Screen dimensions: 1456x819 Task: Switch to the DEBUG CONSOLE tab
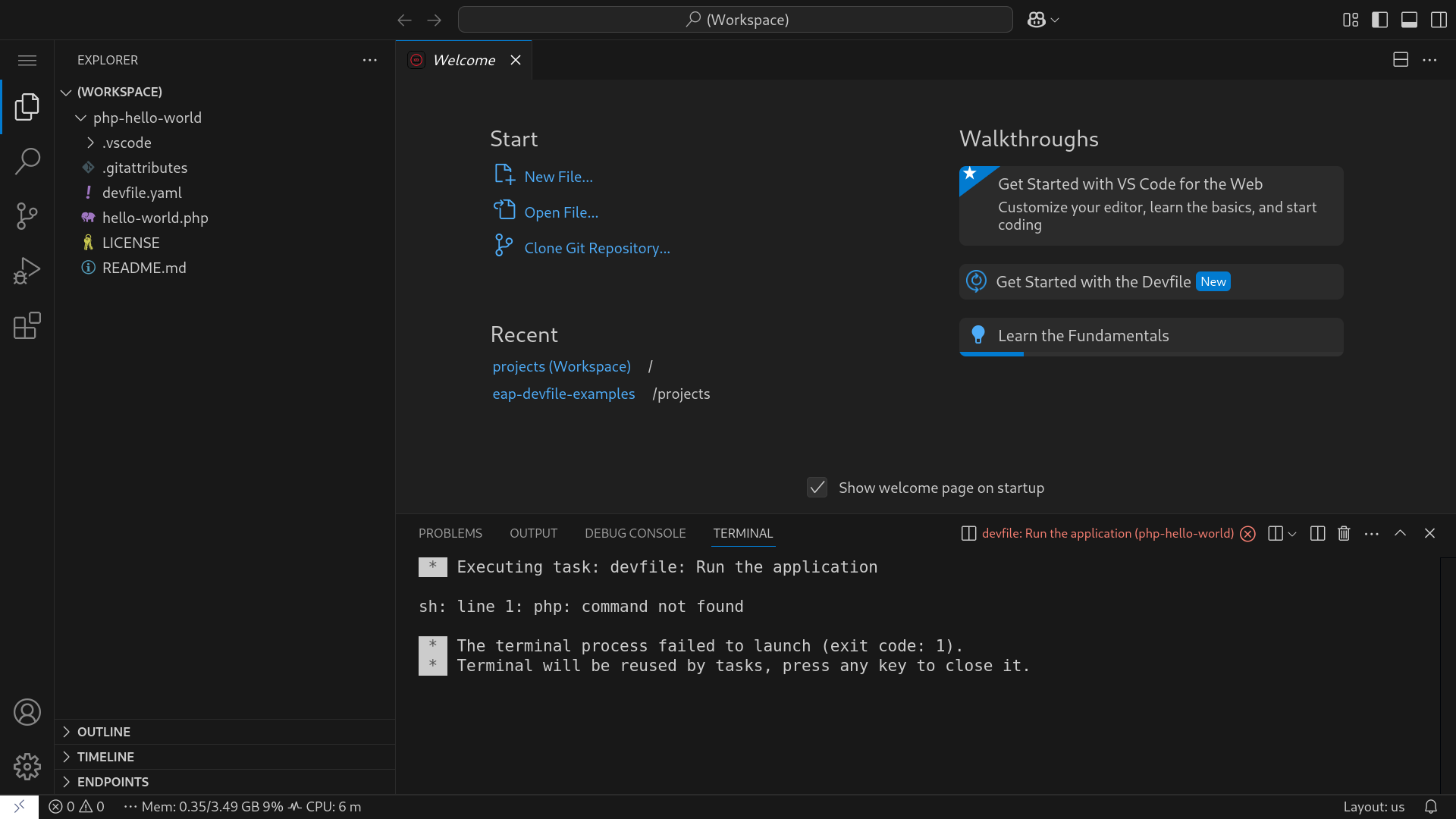point(635,533)
